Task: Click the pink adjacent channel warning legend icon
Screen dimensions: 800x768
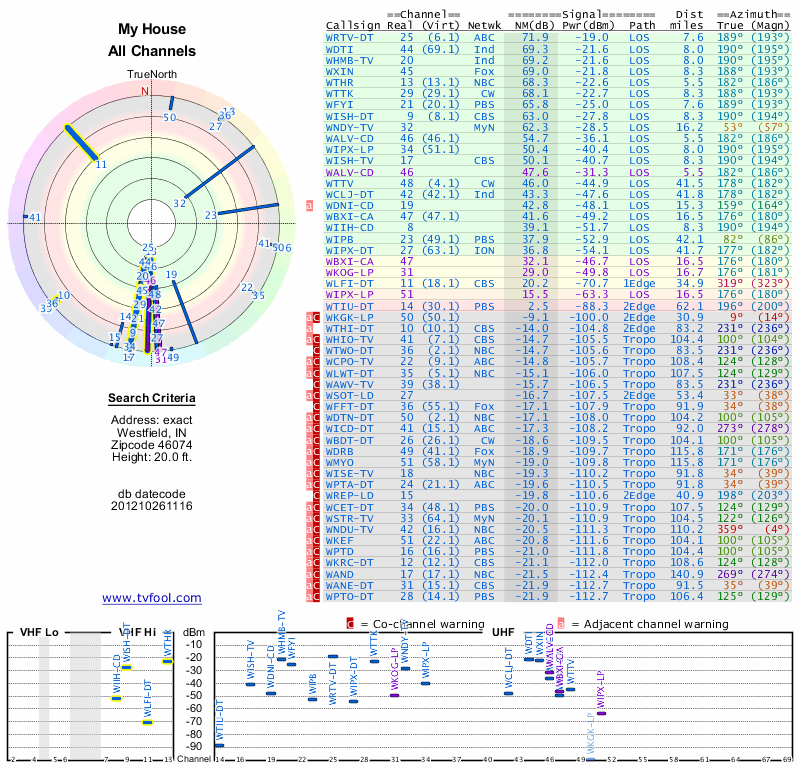Action: pos(561,624)
